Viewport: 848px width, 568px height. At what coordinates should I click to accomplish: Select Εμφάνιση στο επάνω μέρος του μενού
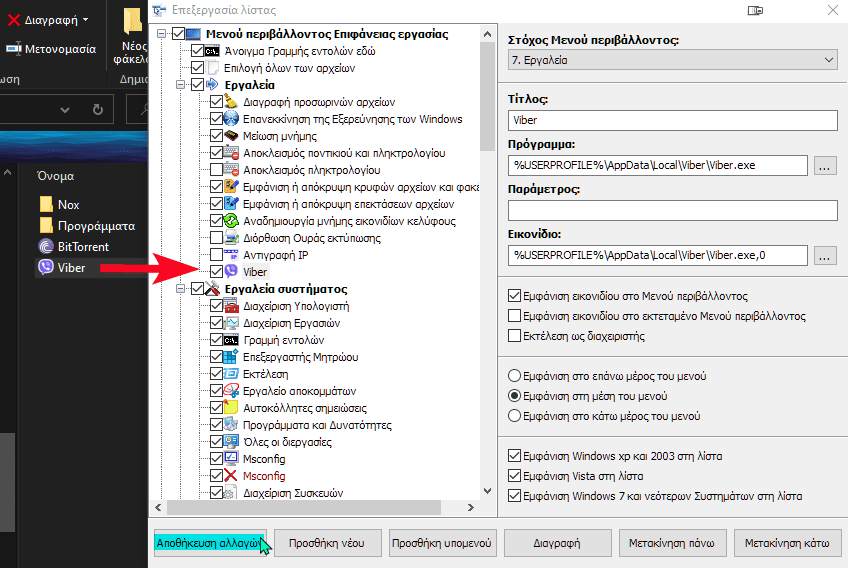click(514, 376)
